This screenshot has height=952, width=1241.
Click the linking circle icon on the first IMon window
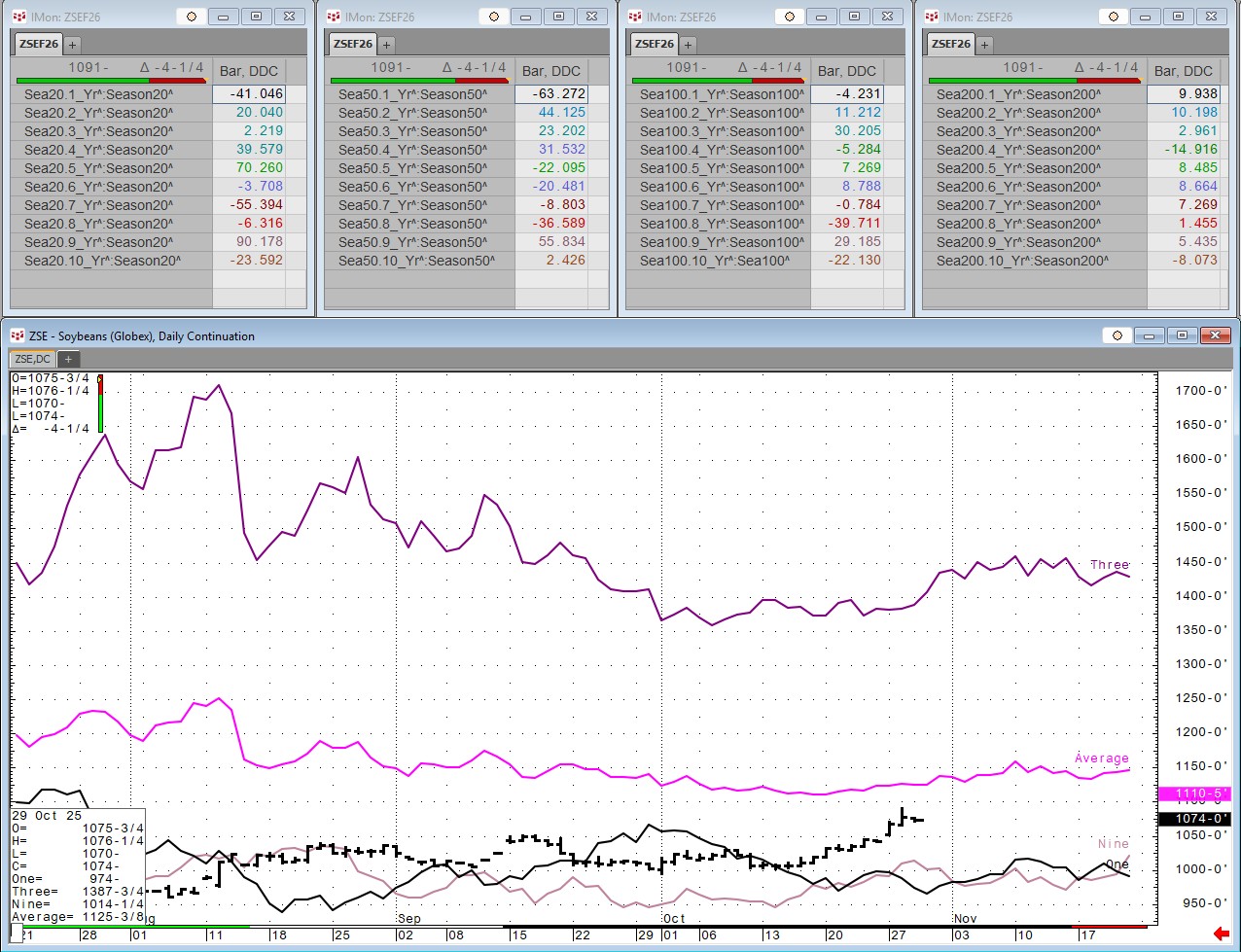point(191,17)
